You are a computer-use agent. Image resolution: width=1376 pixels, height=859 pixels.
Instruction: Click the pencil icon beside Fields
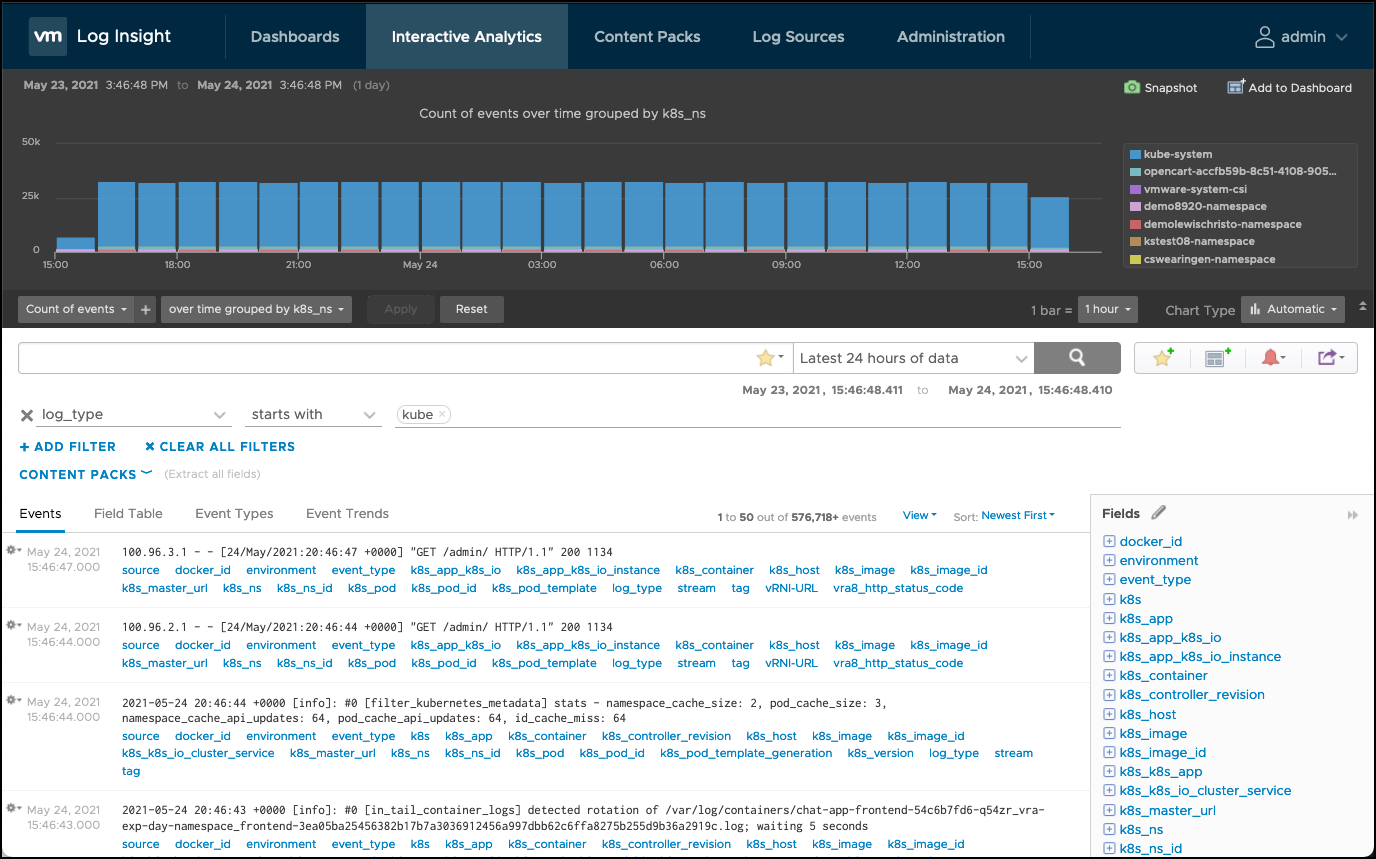pyautogui.click(x=1159, y=513)
